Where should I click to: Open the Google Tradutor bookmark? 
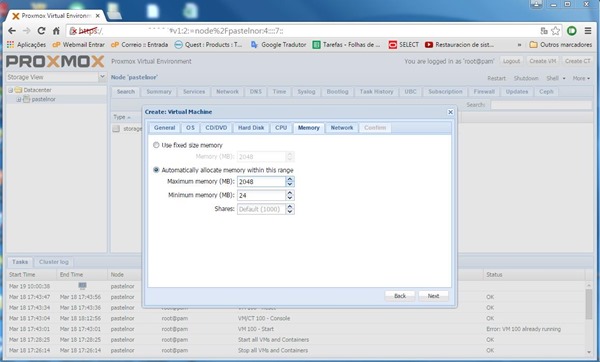click(x=279, y=45)
